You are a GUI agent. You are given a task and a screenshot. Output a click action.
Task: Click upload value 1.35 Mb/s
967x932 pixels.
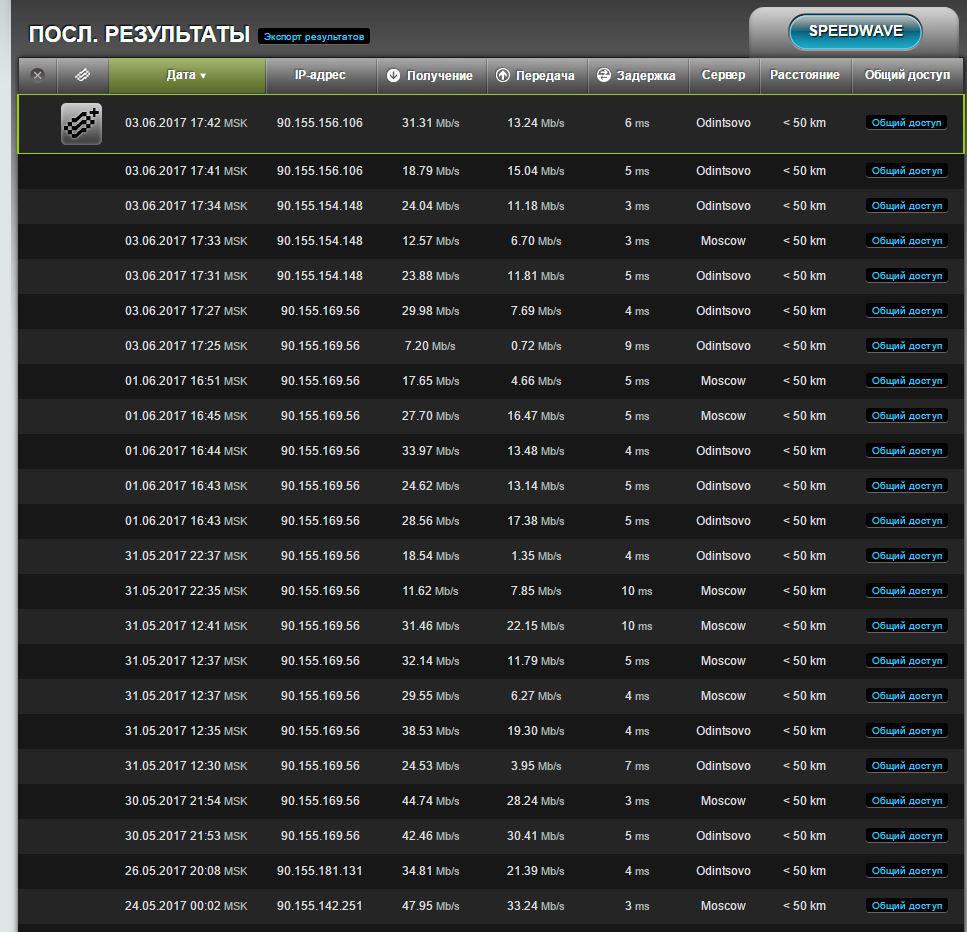point(536,556)
